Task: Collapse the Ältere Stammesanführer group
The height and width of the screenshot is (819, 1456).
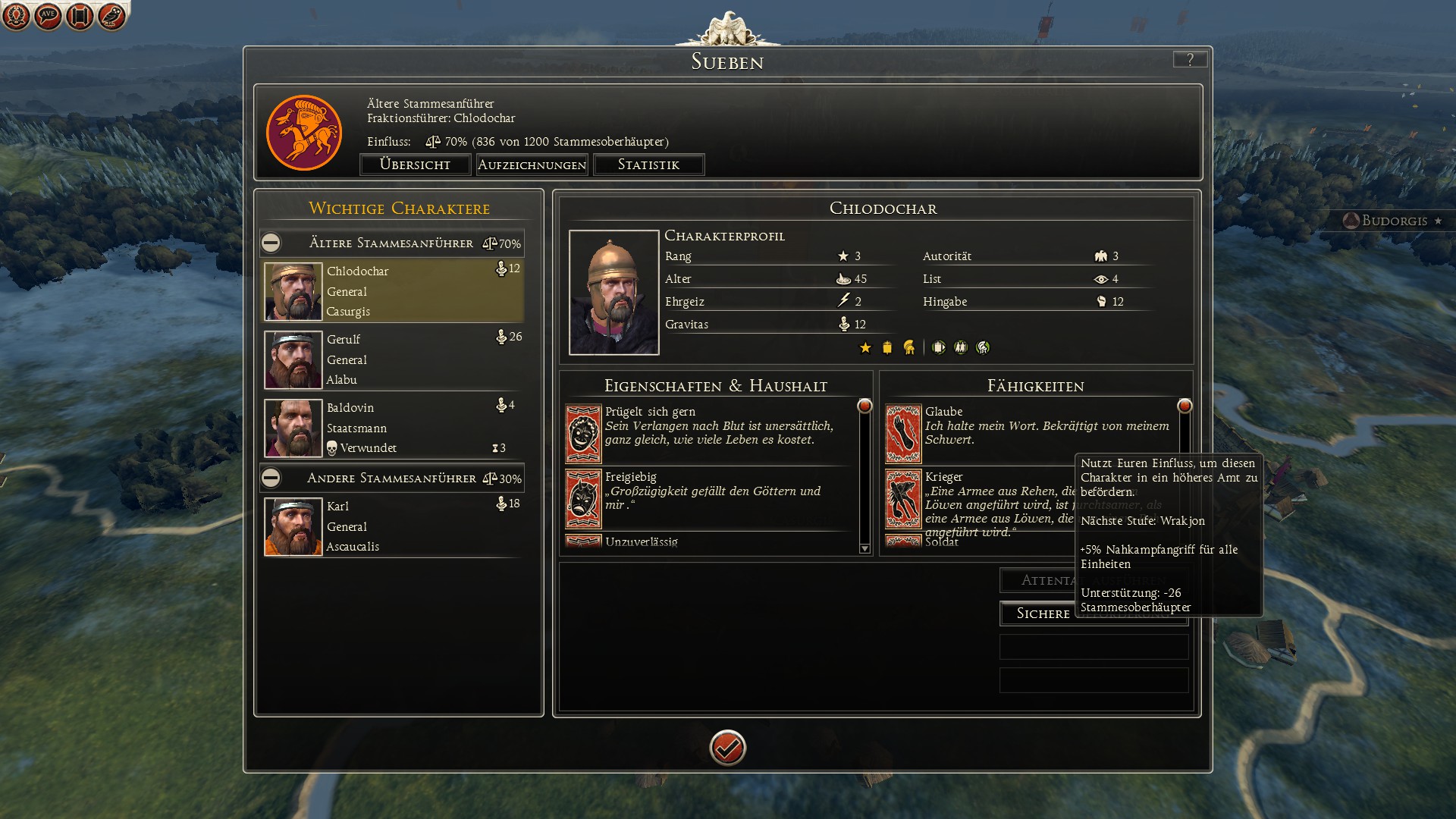Action: point(271,243)
